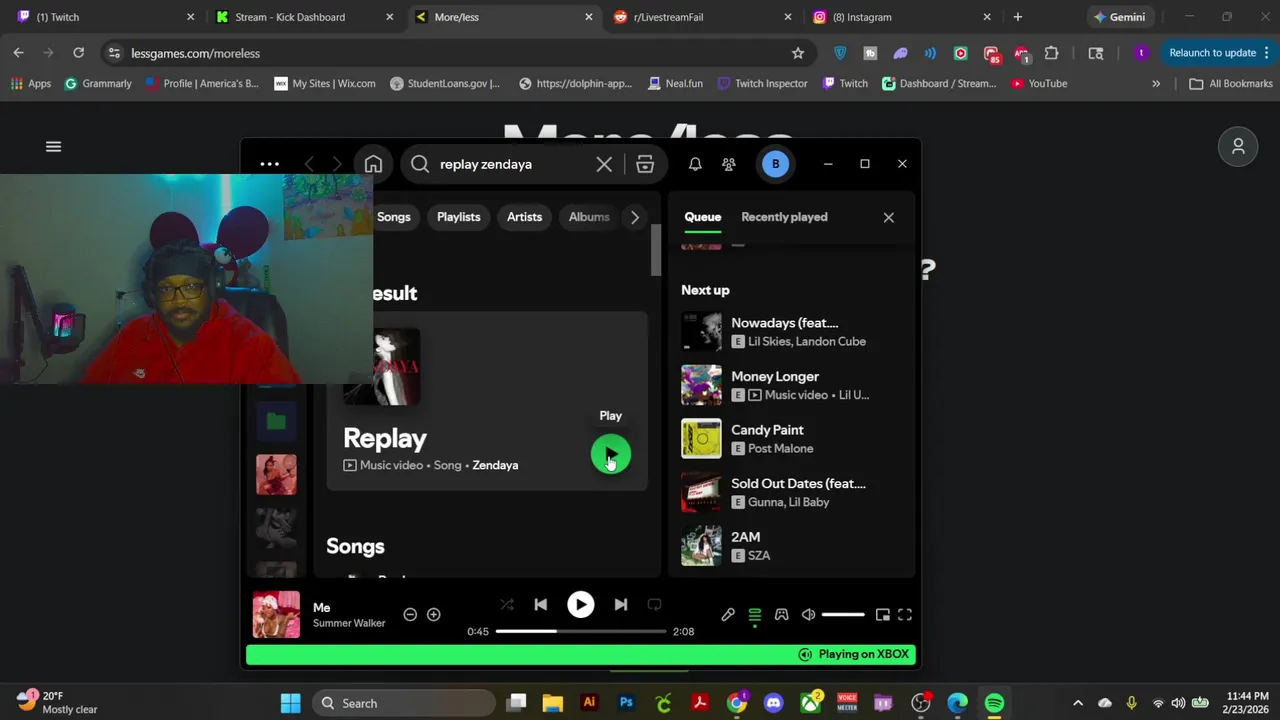Filter results by Artists
This screenshot has height=720, width=1280.
pos(524,217)
